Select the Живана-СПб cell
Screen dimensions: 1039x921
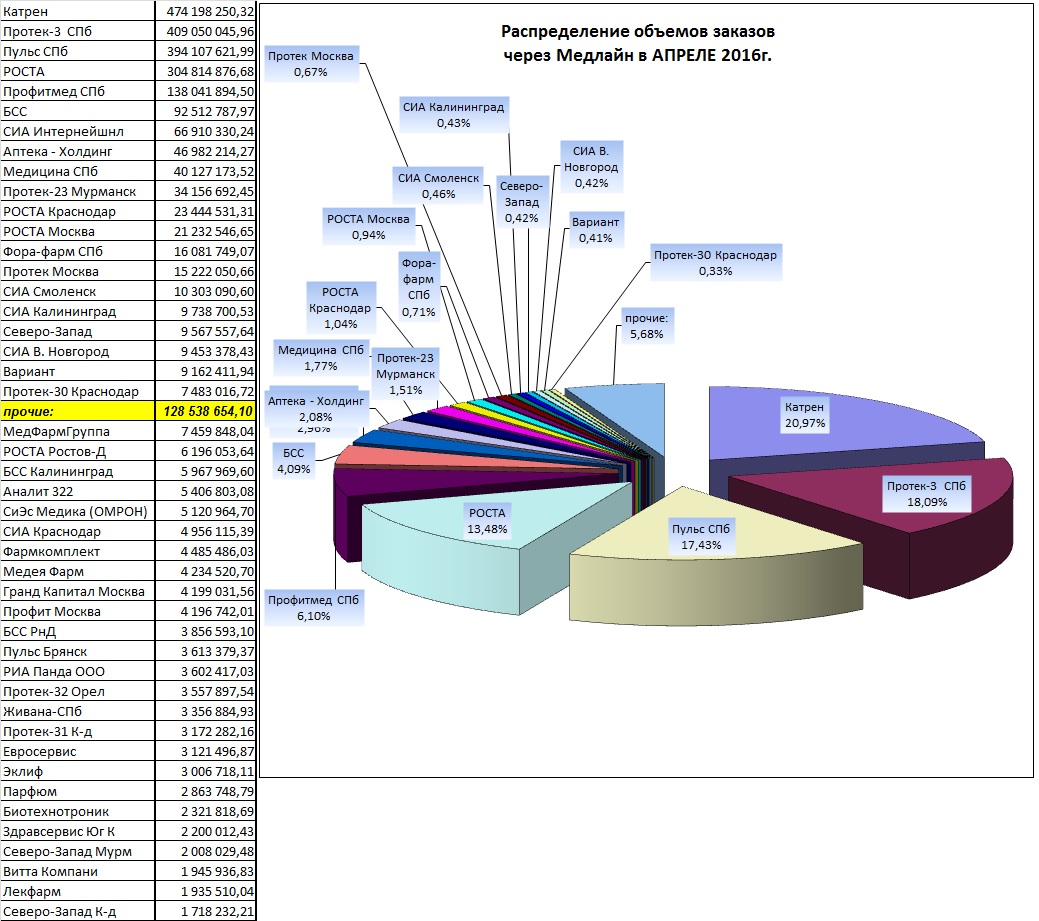(78, 712)
